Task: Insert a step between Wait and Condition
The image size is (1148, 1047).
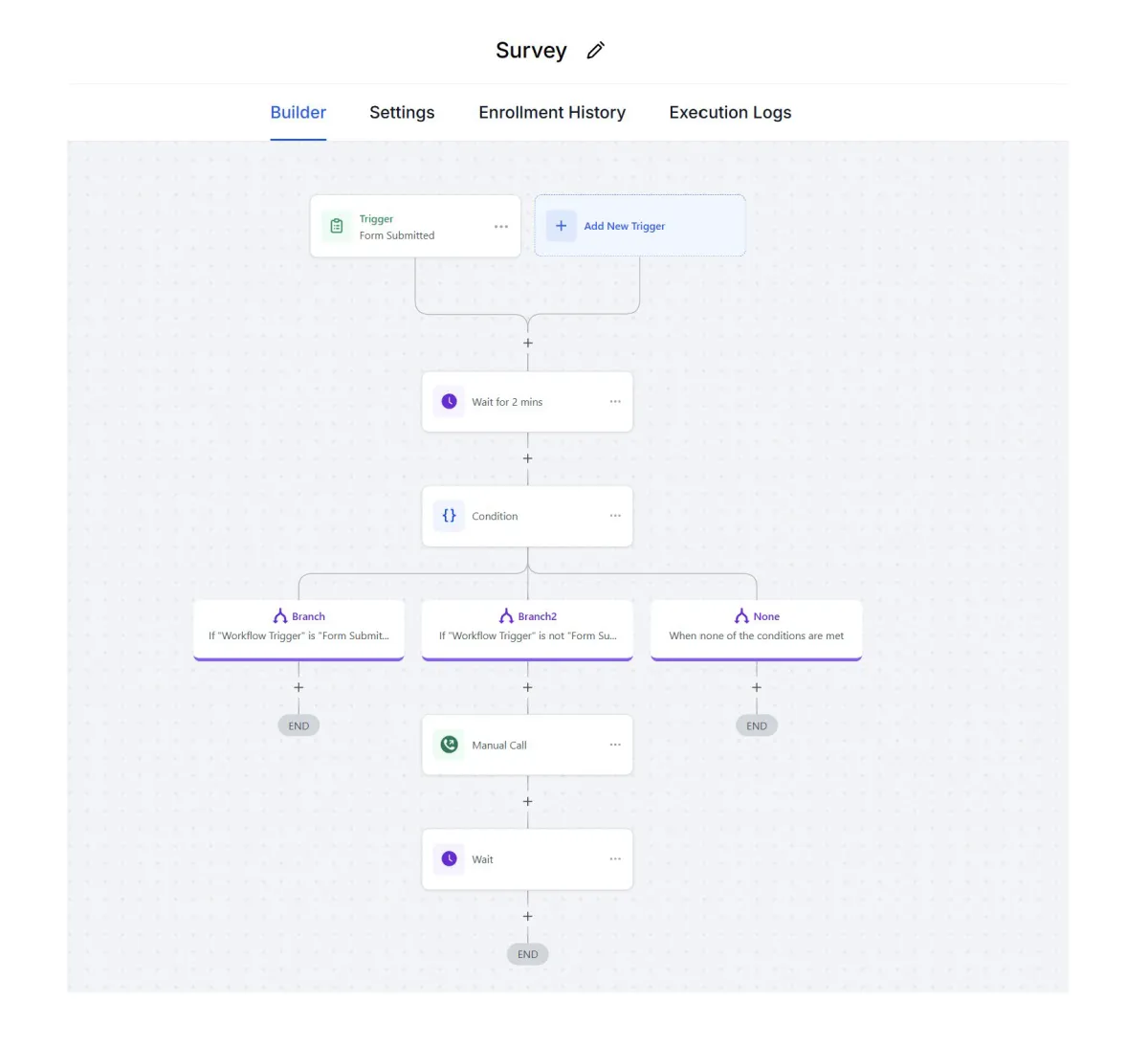Action: point(527,458)
